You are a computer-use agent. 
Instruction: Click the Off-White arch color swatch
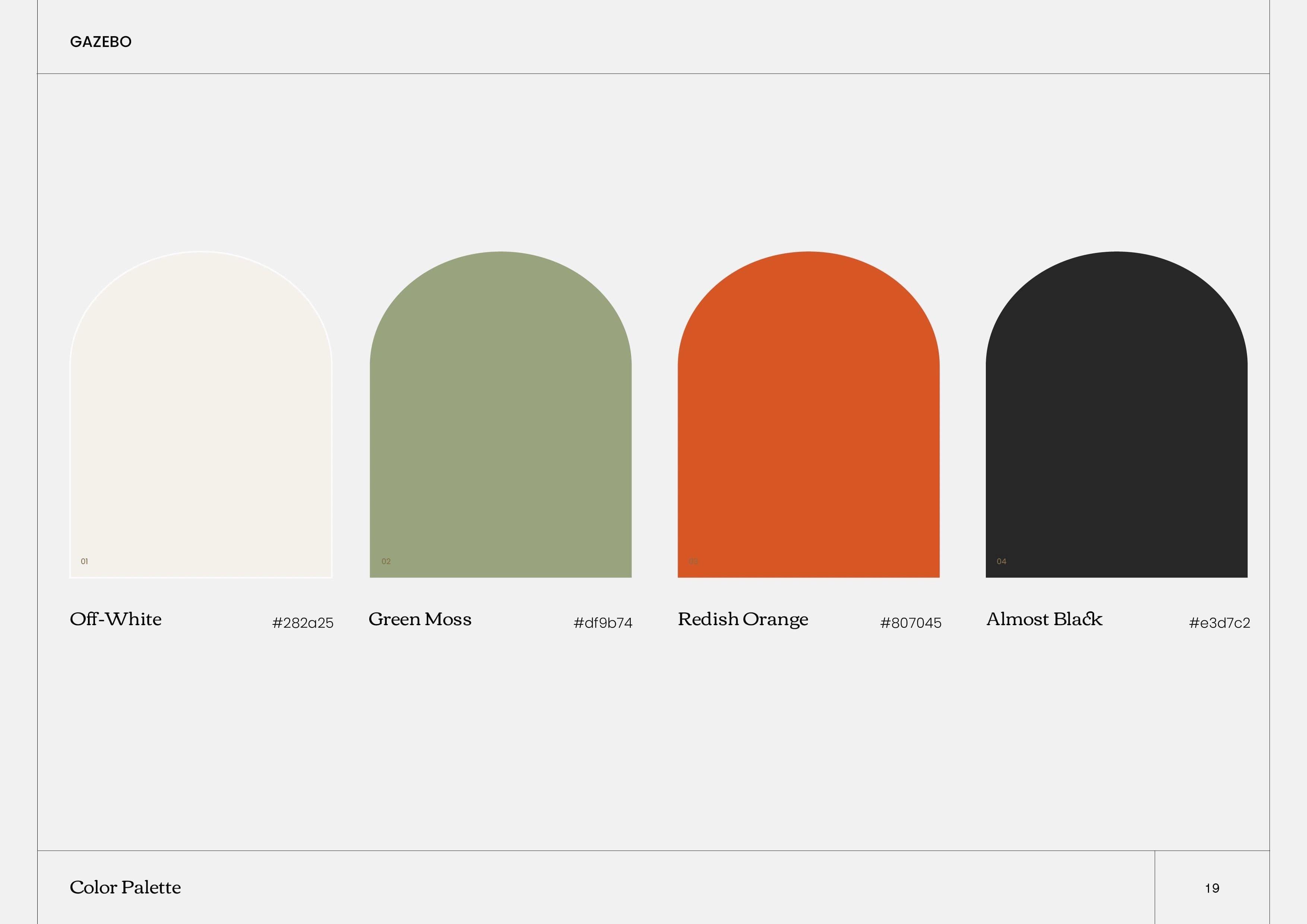tap(200, 415)
